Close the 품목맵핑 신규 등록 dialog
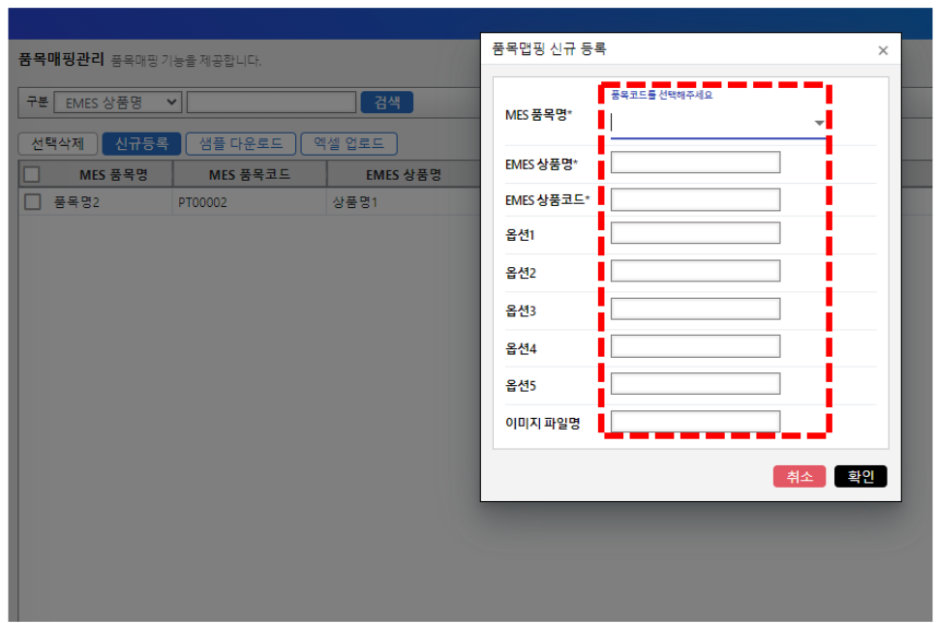The height and width of the screenshot is (623, 936). pyautogui.click(x=883, y=51)
